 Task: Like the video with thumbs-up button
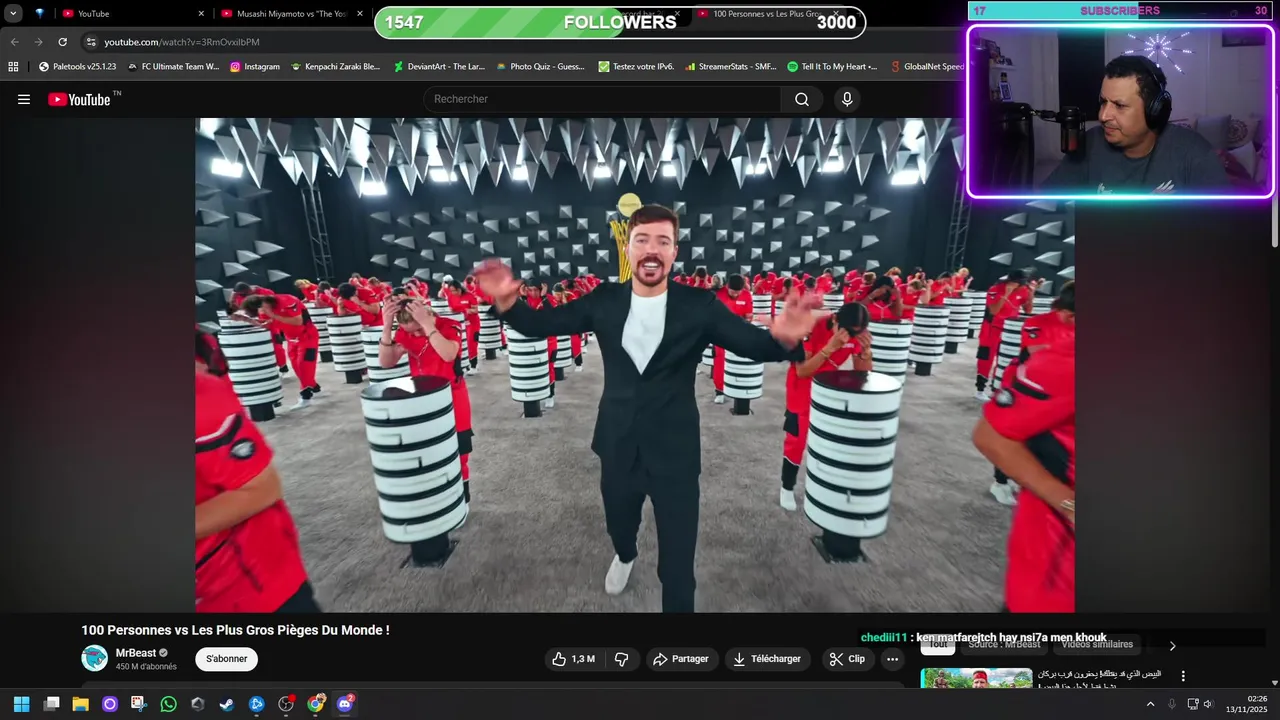(573, 659)
